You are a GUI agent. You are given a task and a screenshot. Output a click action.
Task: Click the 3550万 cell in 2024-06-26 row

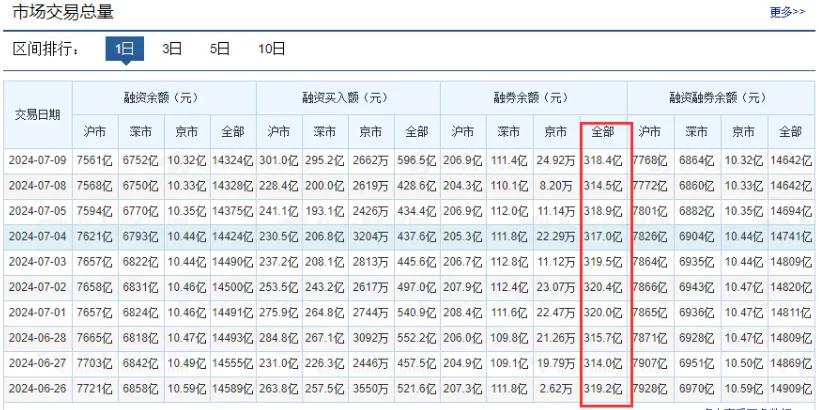[x=371, y=389]
